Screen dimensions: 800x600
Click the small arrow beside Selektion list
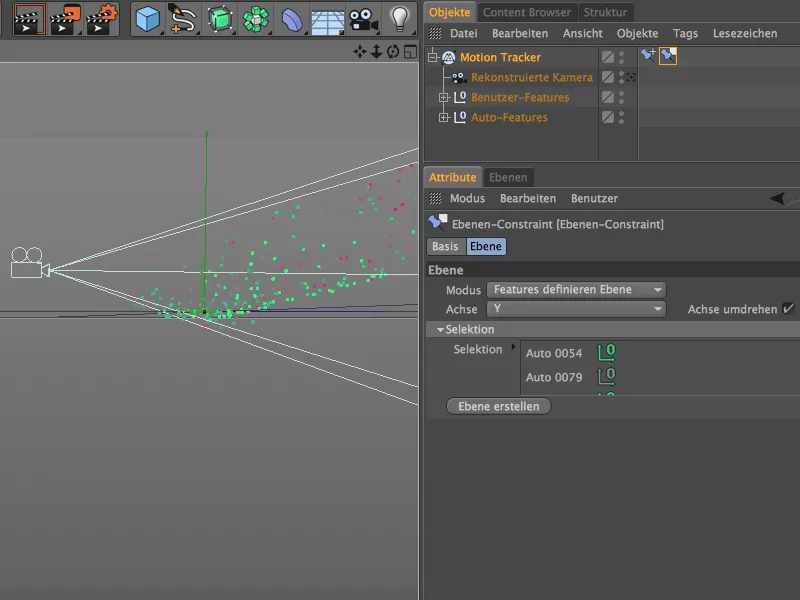(x=513, y=346)
